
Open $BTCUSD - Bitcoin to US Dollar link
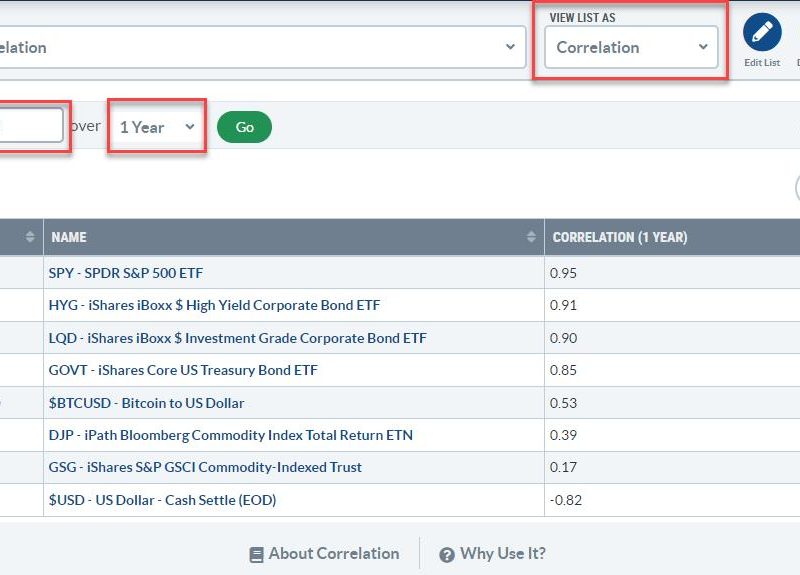tap(146, 403)
